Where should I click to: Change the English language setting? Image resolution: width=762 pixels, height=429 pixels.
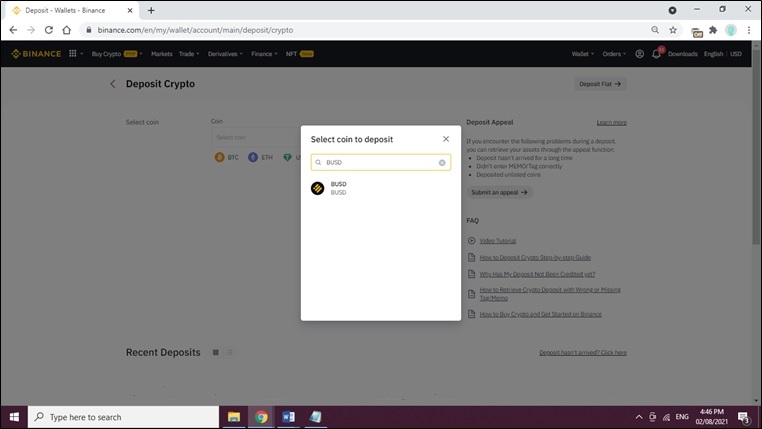pos(713,54)
